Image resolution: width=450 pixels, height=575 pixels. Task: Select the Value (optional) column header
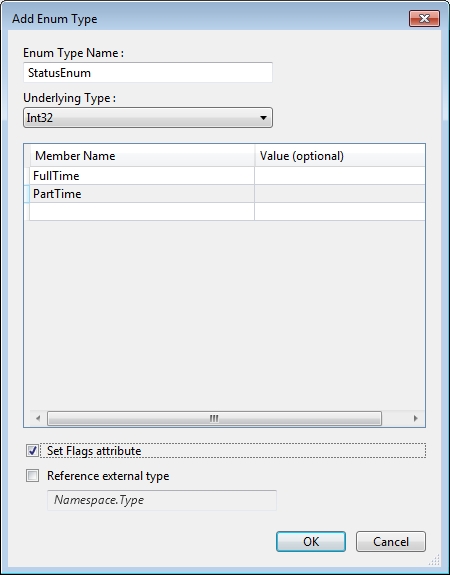(340, 156)
